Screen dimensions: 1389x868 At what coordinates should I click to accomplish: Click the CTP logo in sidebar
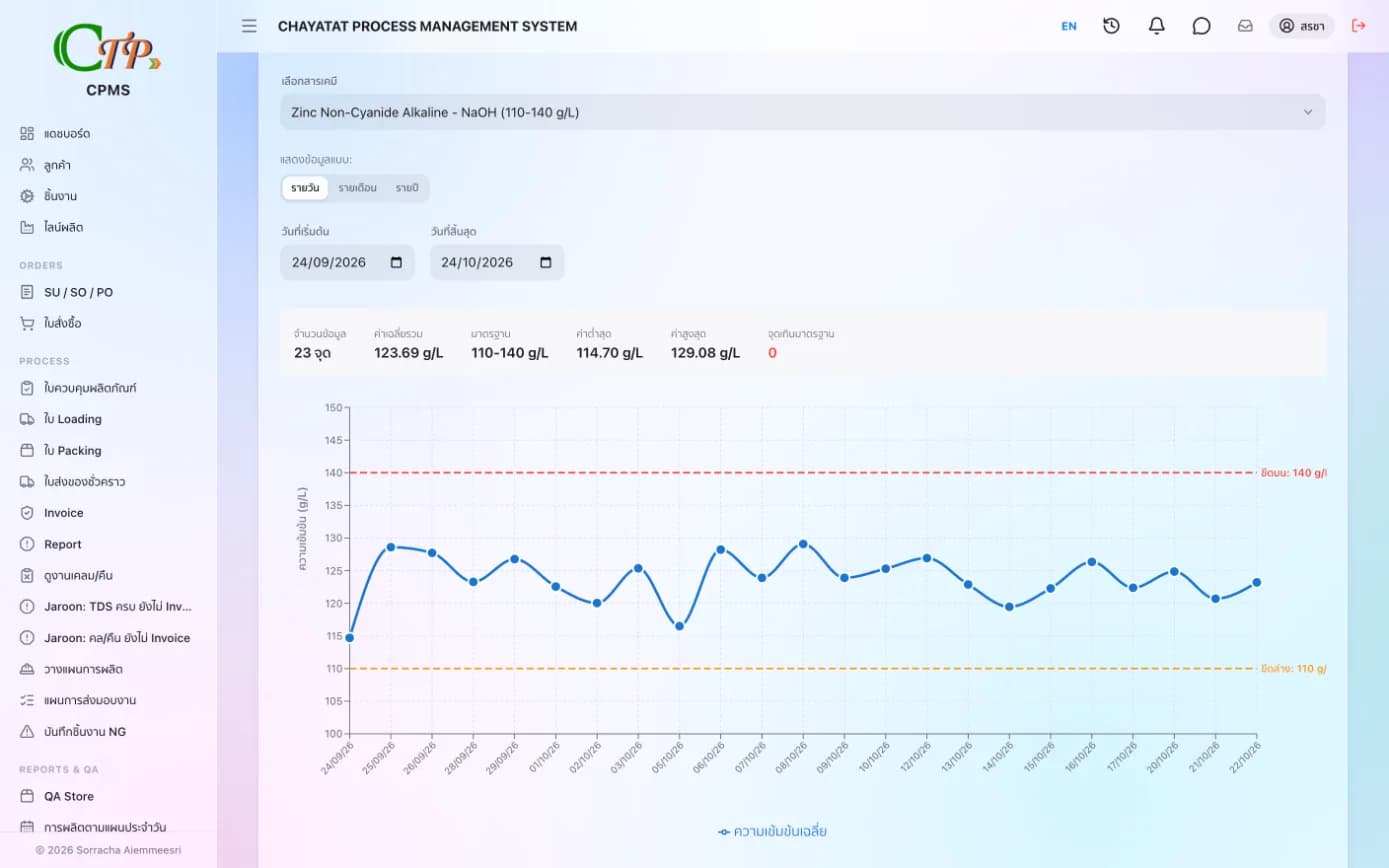tap(108, 48)
